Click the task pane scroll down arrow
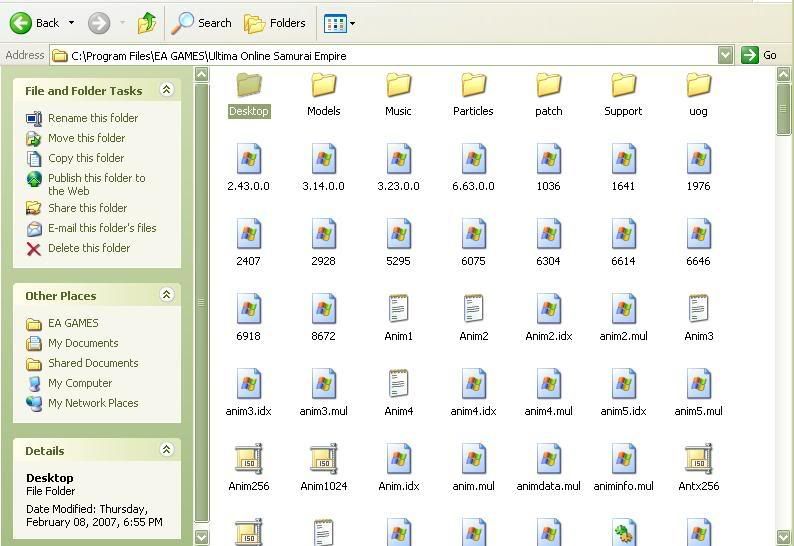The image size is (794, 546). coord(202,537)
